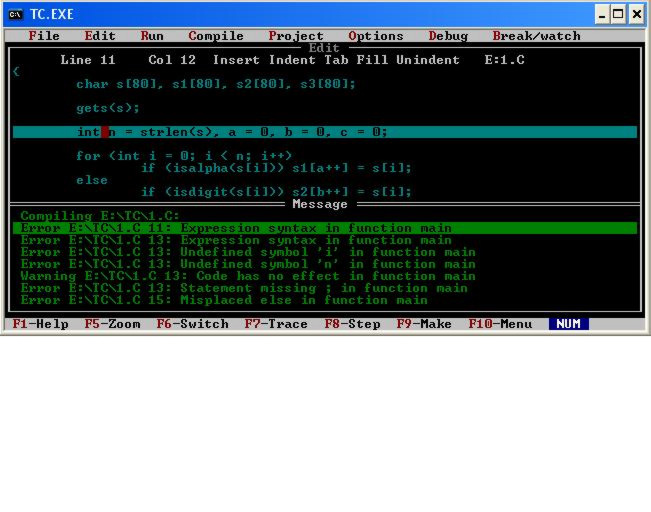The image size is (651, 512).
Task: Open the Options menu
Action: pyautogui.click(x=376, y=36)
